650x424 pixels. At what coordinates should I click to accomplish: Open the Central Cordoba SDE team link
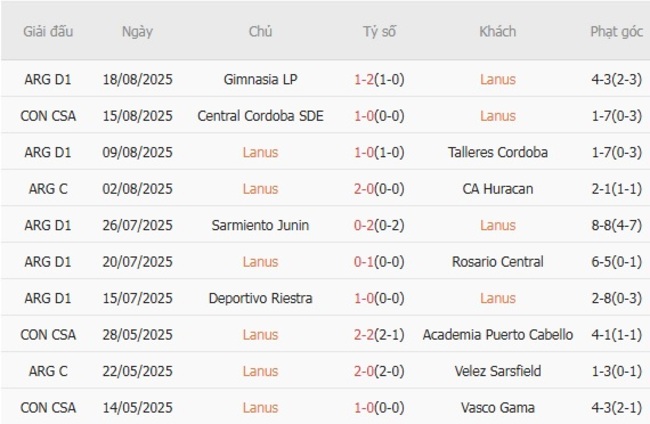click(x=260, y=116)
